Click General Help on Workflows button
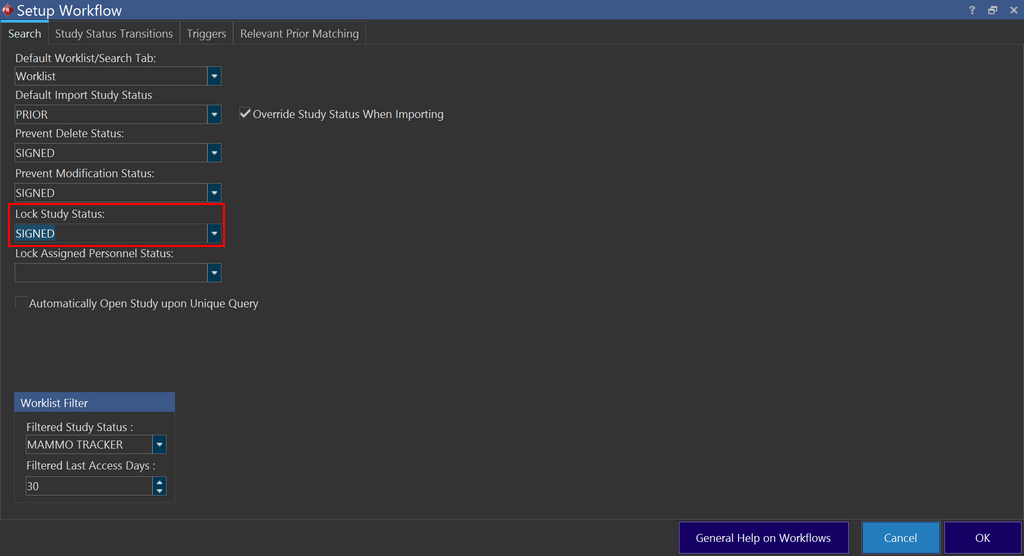1024x556 pixels. click(763, 538)
